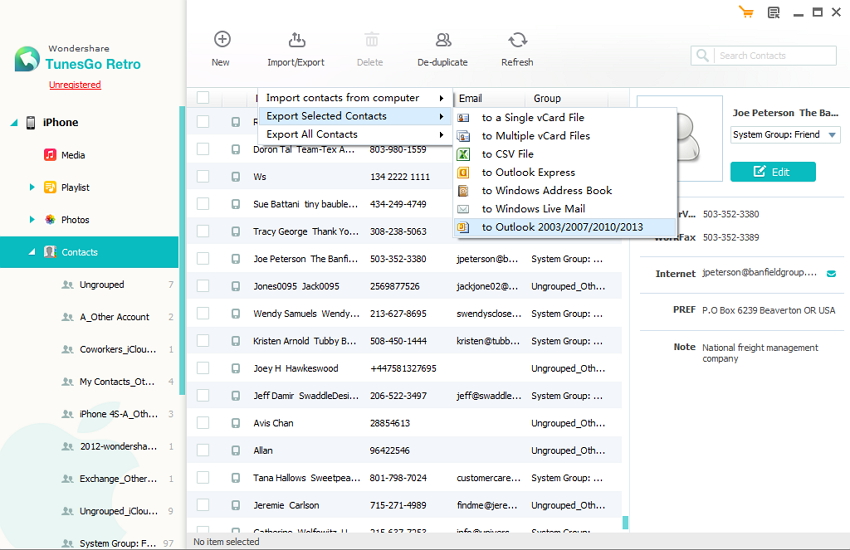Check the box beside Avis Chan
The height and width of the screenshot is (550, 850).
[x=203, y=423]
